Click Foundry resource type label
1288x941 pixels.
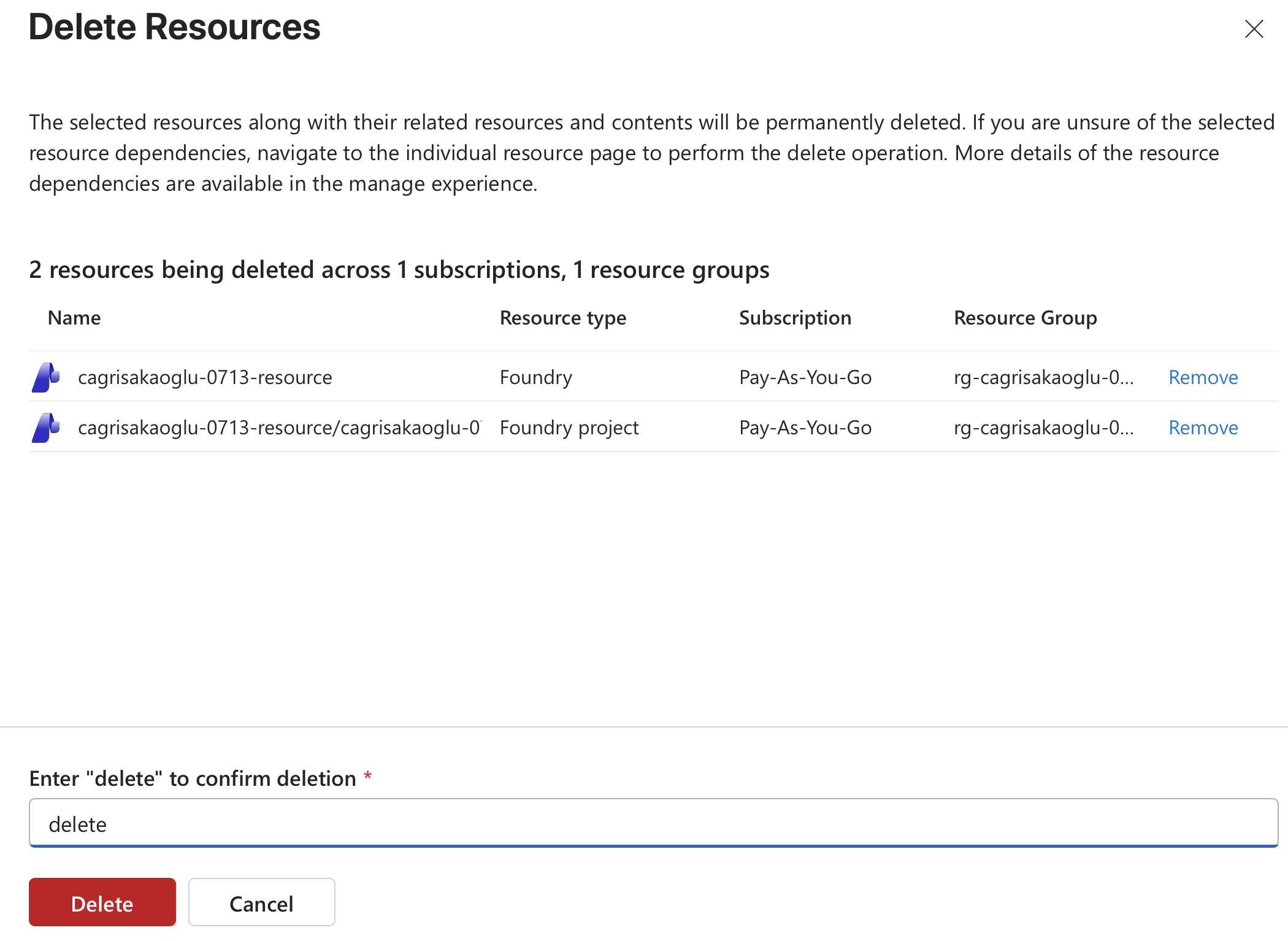[535, 377]
